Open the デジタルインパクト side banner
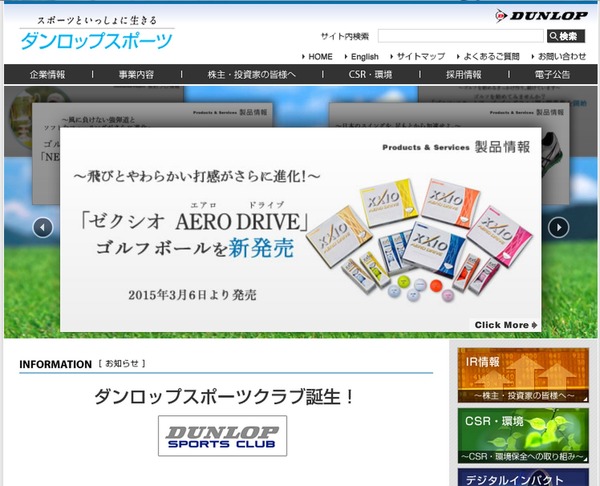600x486 pixels. 523,477
